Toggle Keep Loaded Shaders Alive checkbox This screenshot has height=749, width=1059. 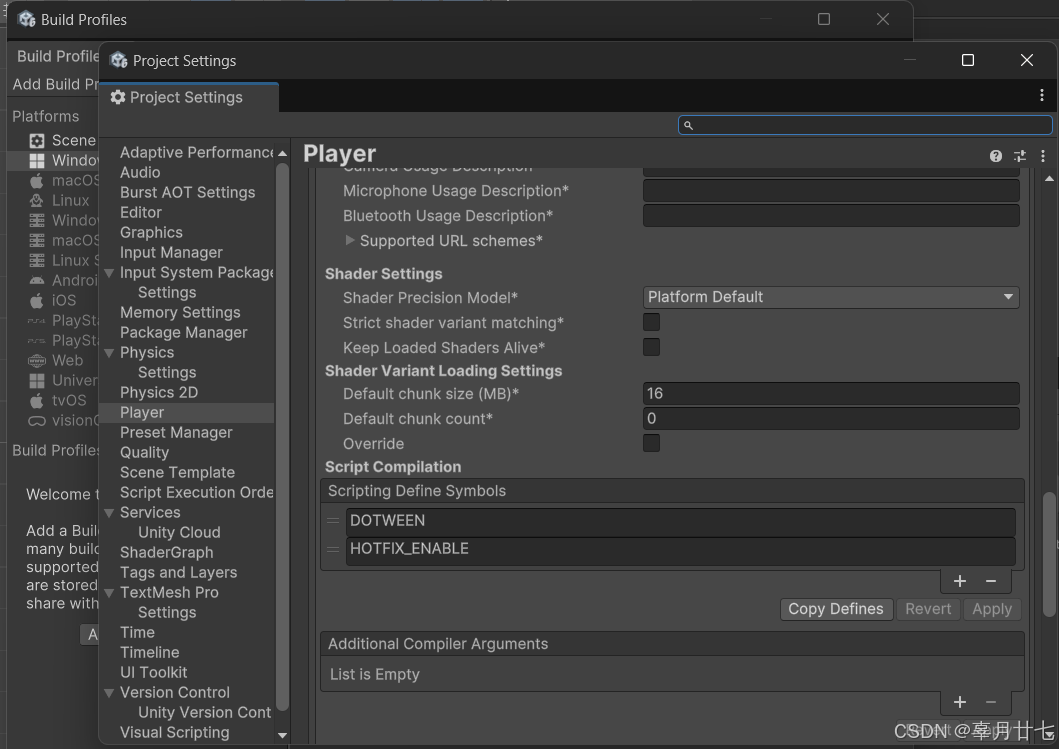651,347
